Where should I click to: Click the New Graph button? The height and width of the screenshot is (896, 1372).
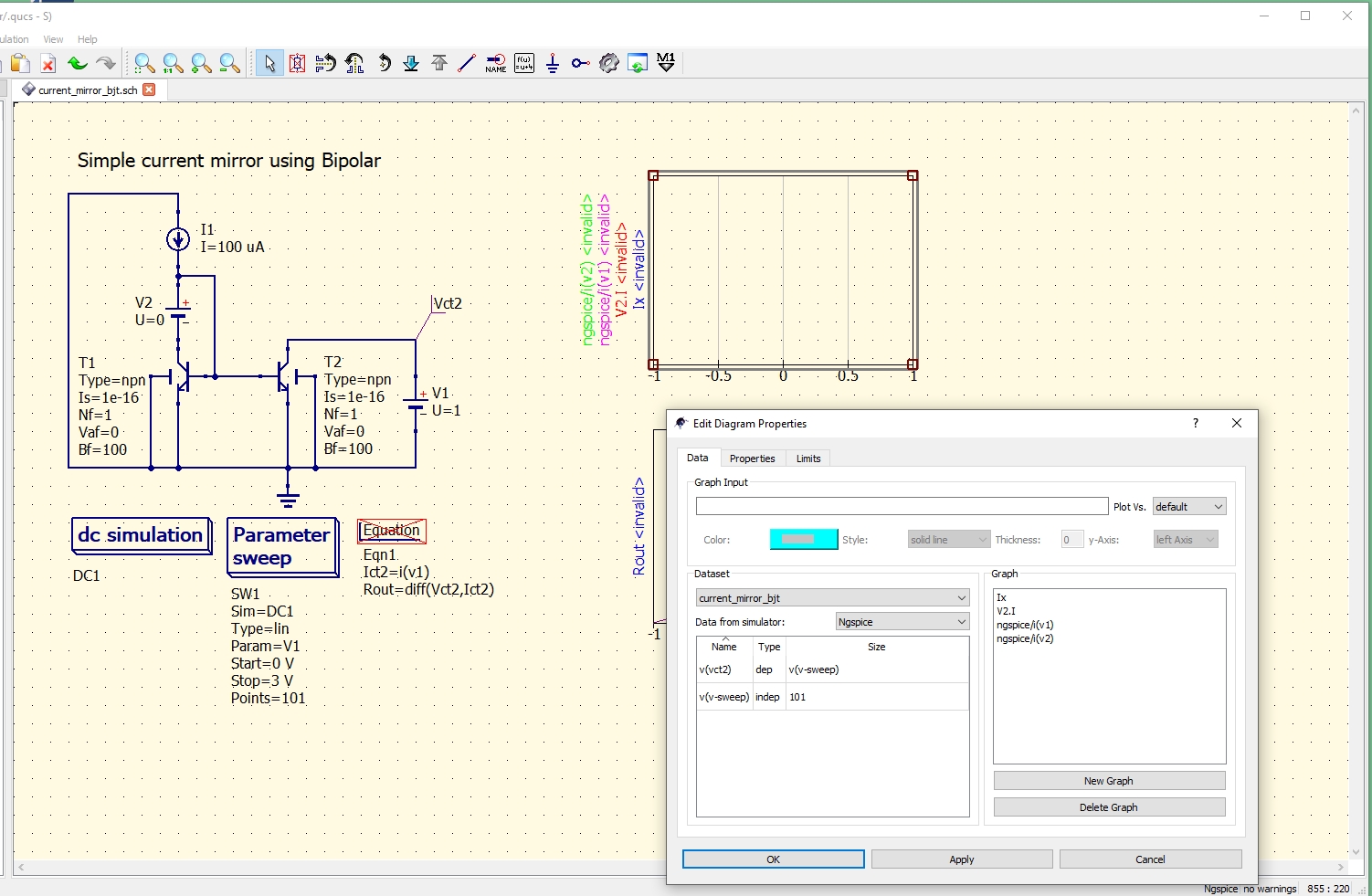click(x=1109, y=781)
